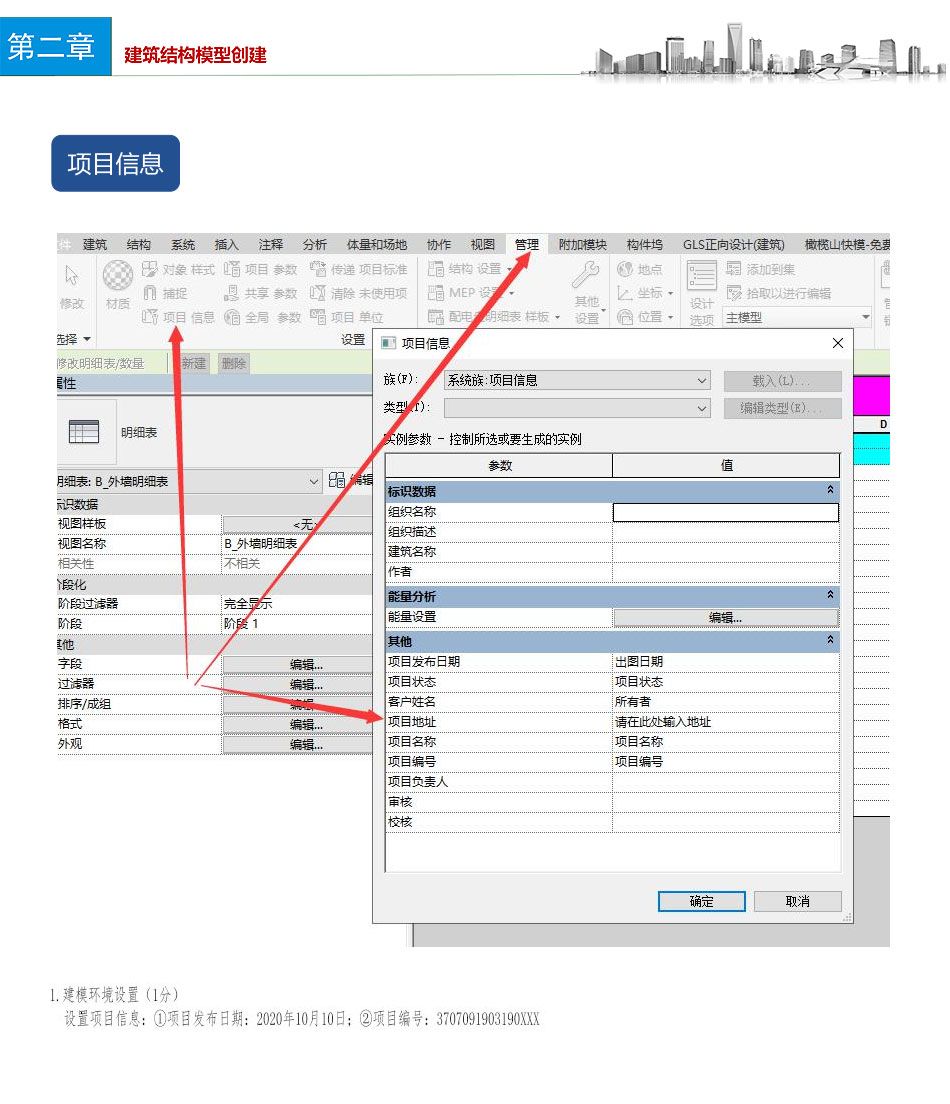The height and width of the screenshot is (1104, 950).
Task: Open the 设计选项 ribbon icon
Action: coord(702,292)
